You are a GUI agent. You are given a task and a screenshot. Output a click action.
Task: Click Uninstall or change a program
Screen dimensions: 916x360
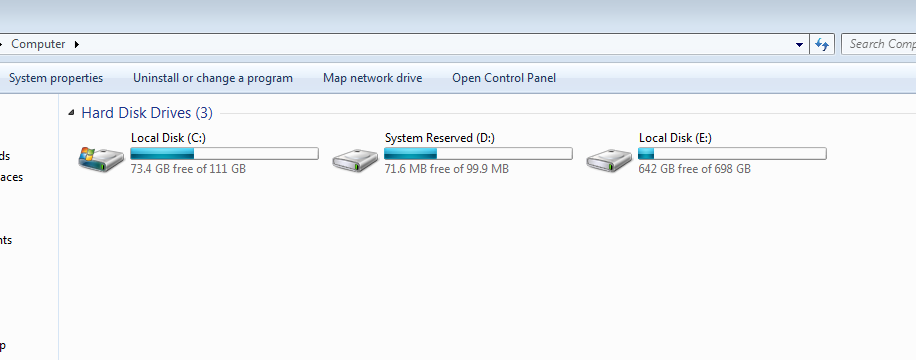pyautogui.click(x=213, y=78)
